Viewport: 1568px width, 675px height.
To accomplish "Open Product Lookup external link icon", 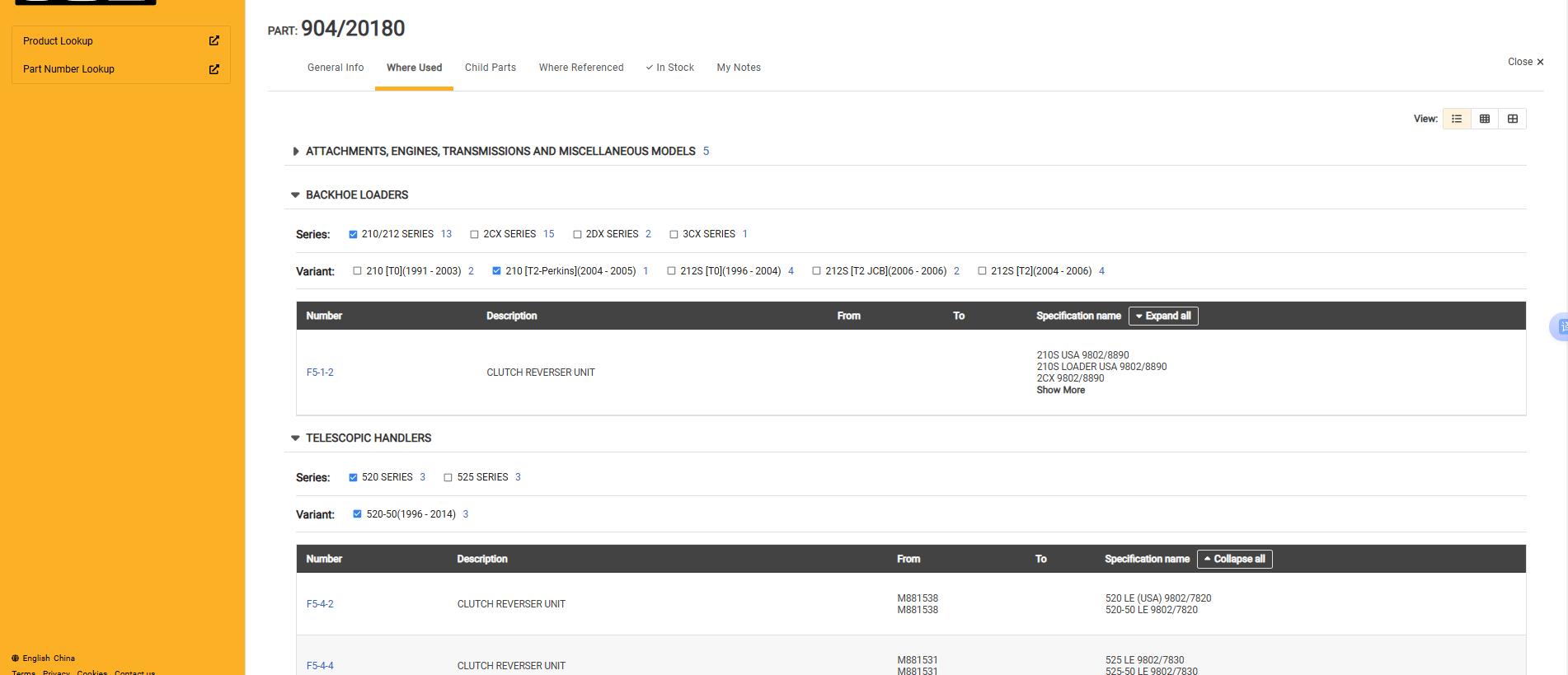I will pos(214,40).
